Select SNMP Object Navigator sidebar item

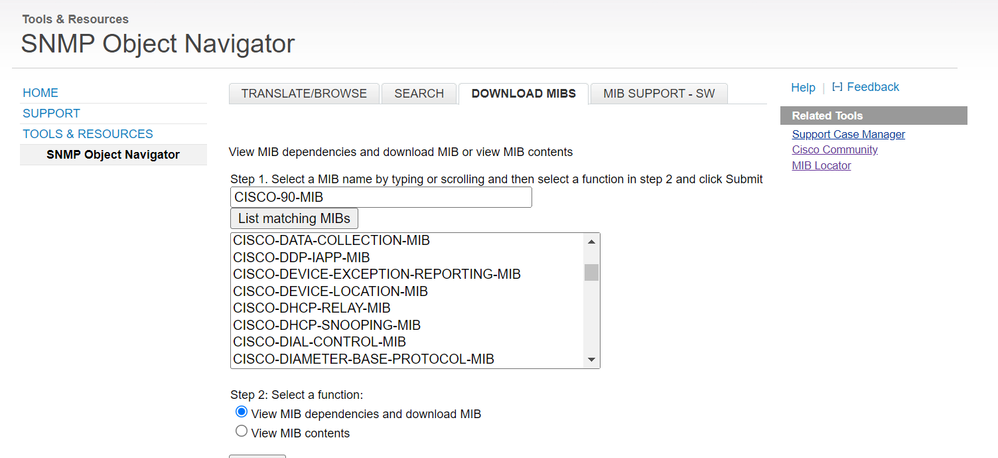tap(113, 155)
